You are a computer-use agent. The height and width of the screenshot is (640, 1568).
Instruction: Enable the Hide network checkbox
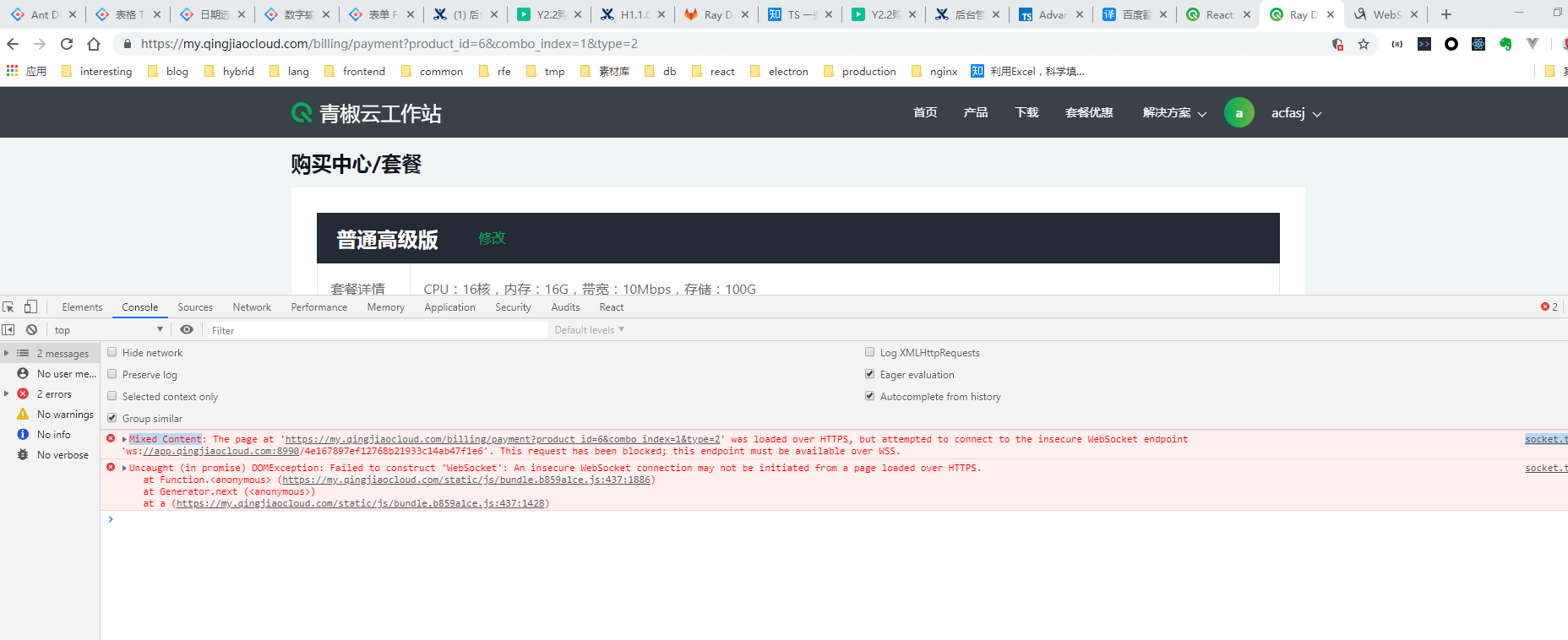pyautogui.click(x=112, y=352)
